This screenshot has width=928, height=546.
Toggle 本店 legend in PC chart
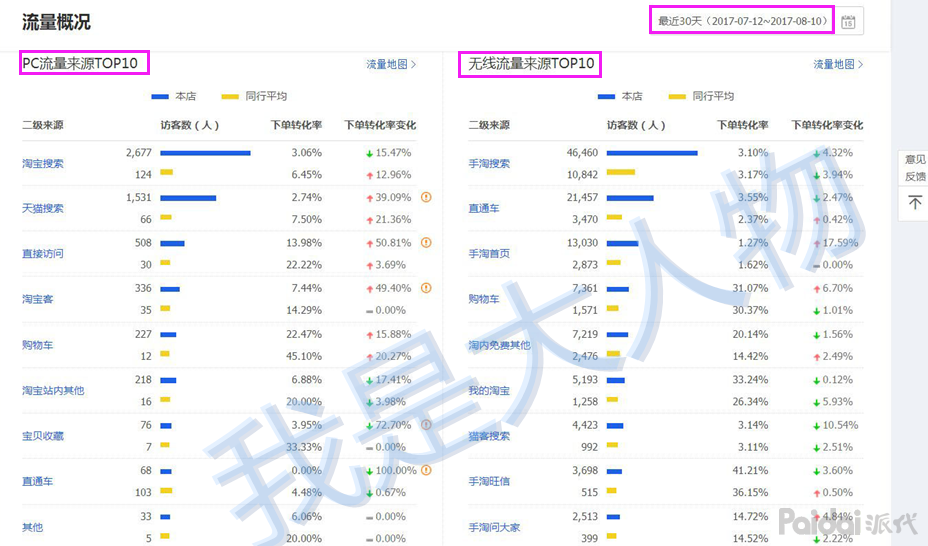click(x=173, y=96)
